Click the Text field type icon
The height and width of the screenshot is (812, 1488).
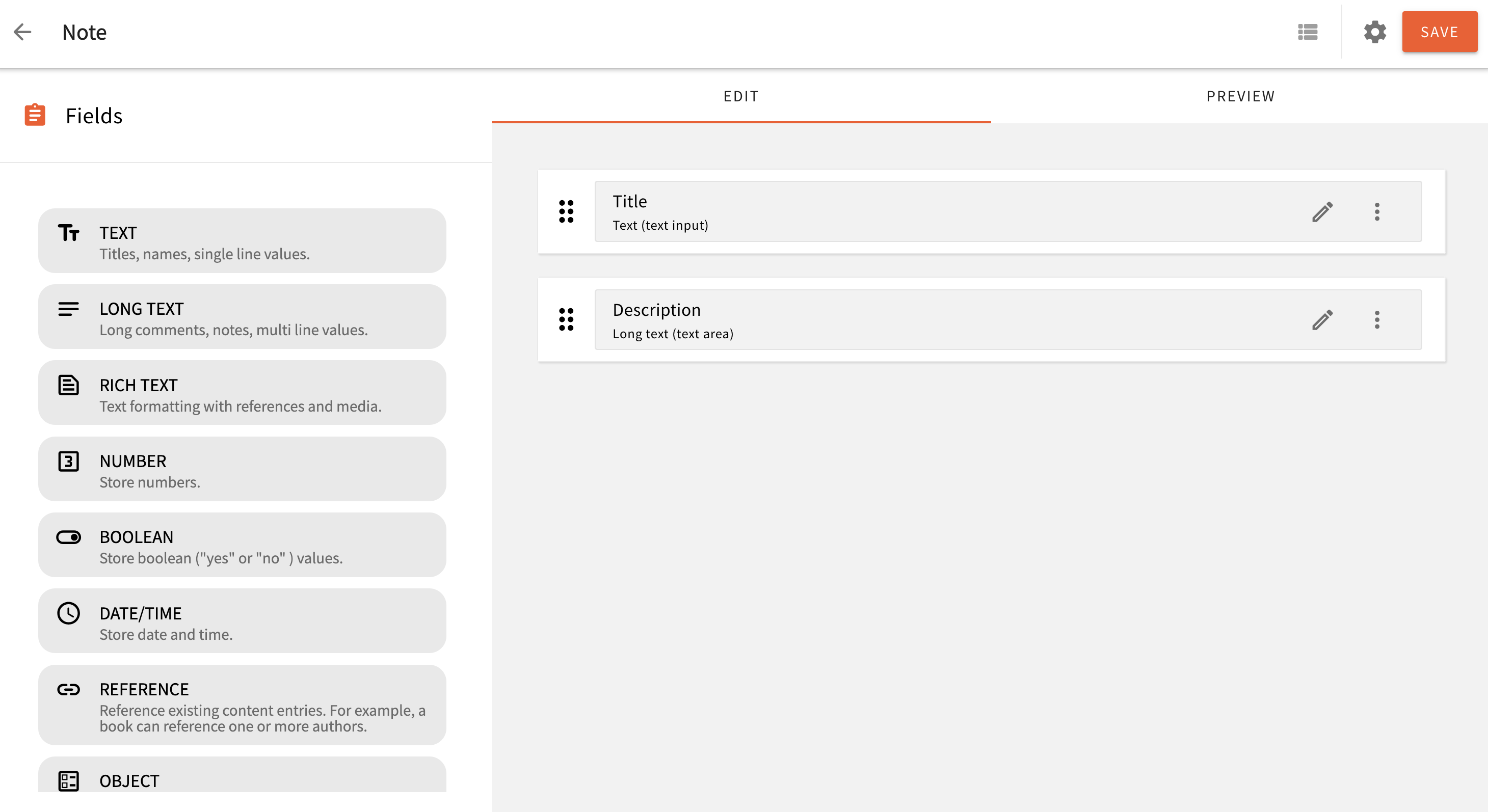click(x=68, y=232)
